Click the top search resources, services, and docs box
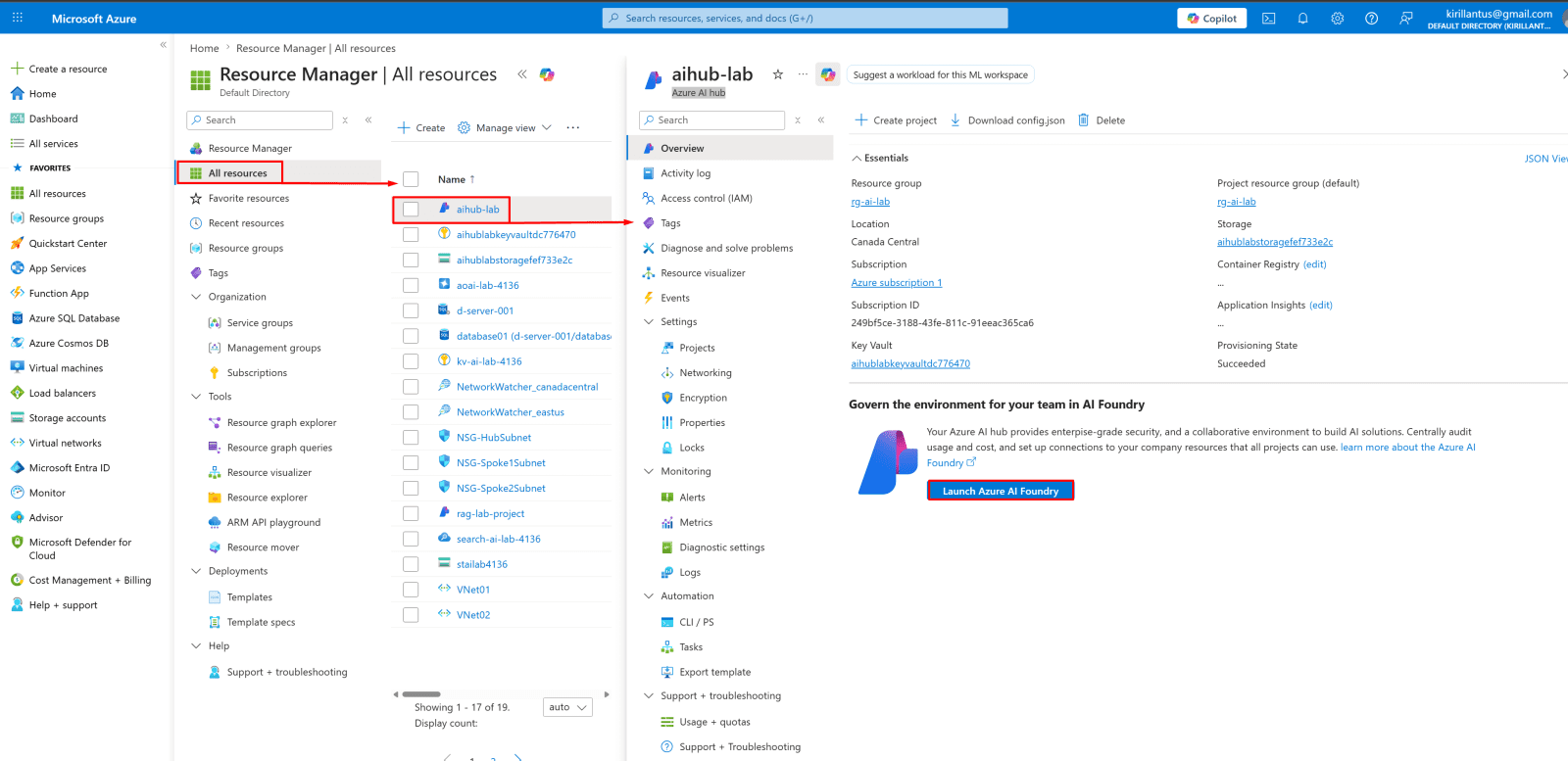 tap(805, 18)
